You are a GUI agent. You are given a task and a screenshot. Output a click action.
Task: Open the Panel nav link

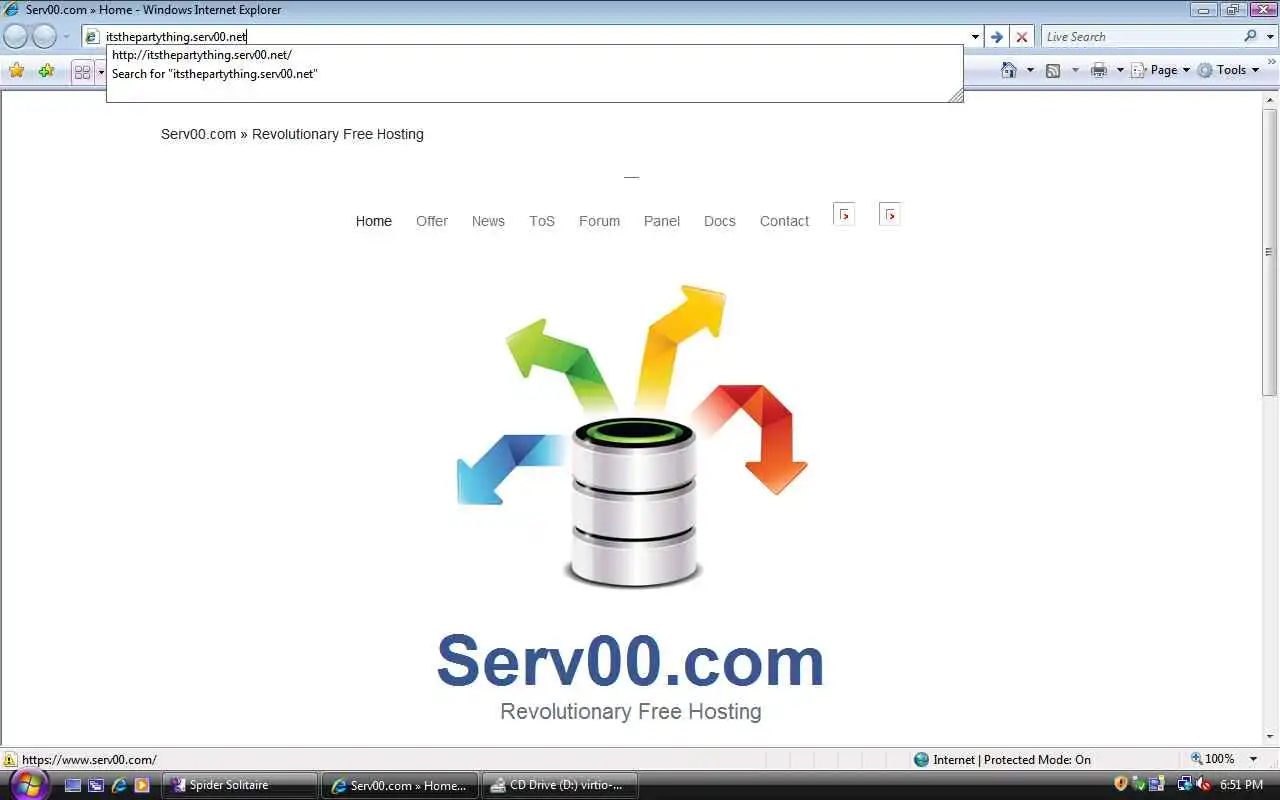(662, 221)
